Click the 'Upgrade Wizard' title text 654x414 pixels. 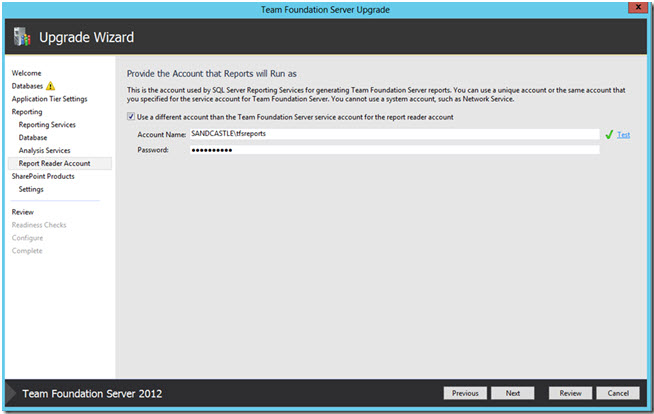(x=86, y=38)
